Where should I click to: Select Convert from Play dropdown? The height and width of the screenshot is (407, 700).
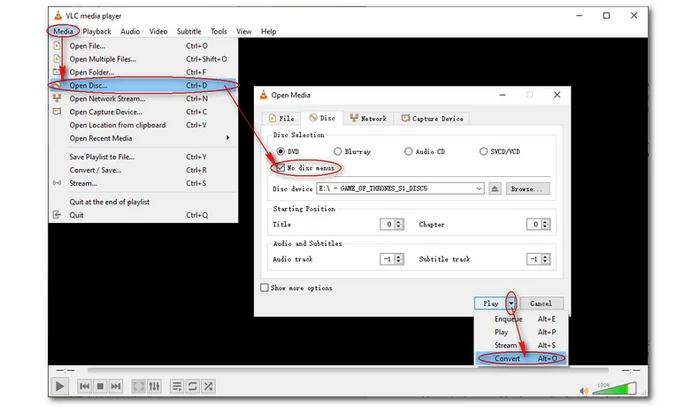tap(521, 358)
